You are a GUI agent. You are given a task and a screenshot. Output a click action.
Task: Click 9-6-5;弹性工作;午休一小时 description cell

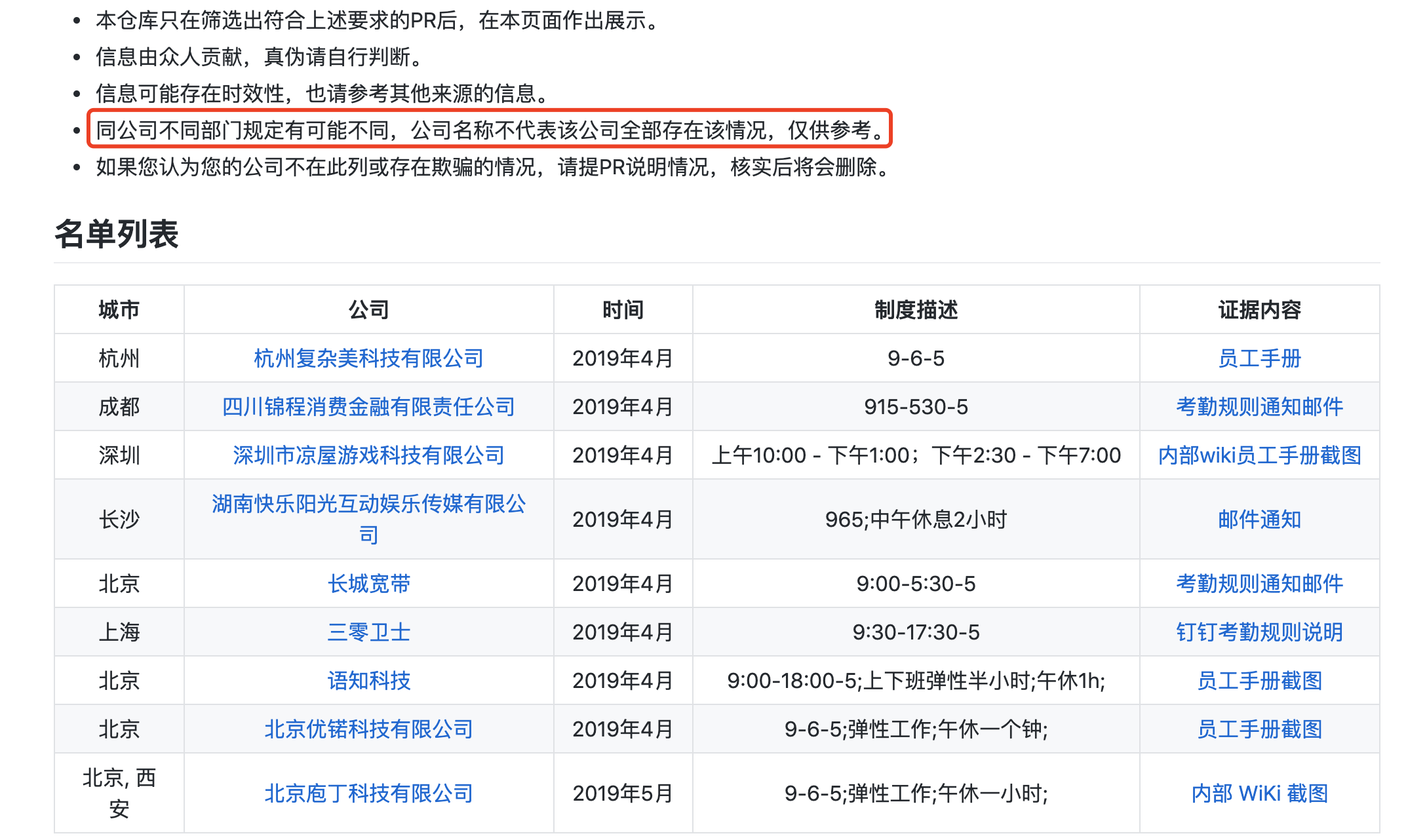pos(916,793)
